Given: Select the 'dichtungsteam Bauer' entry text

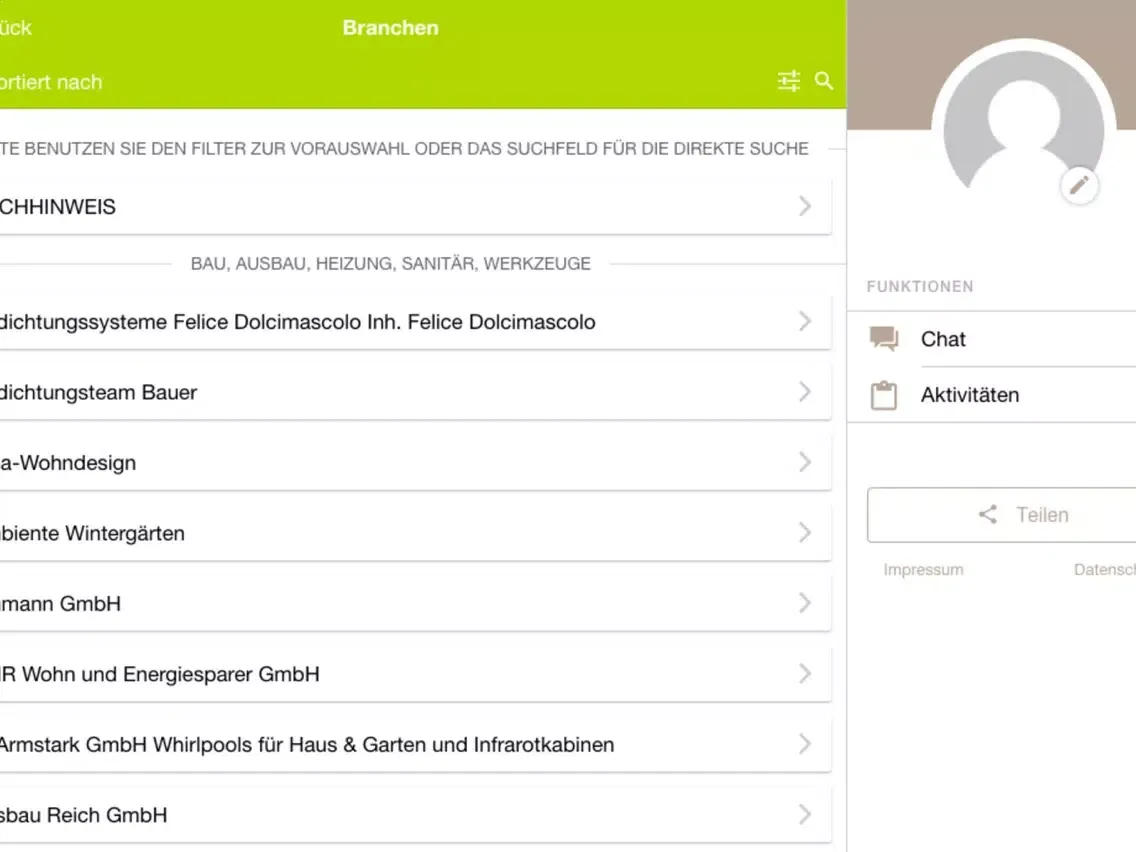Looking at the screenshot, I should coord(98,392).
